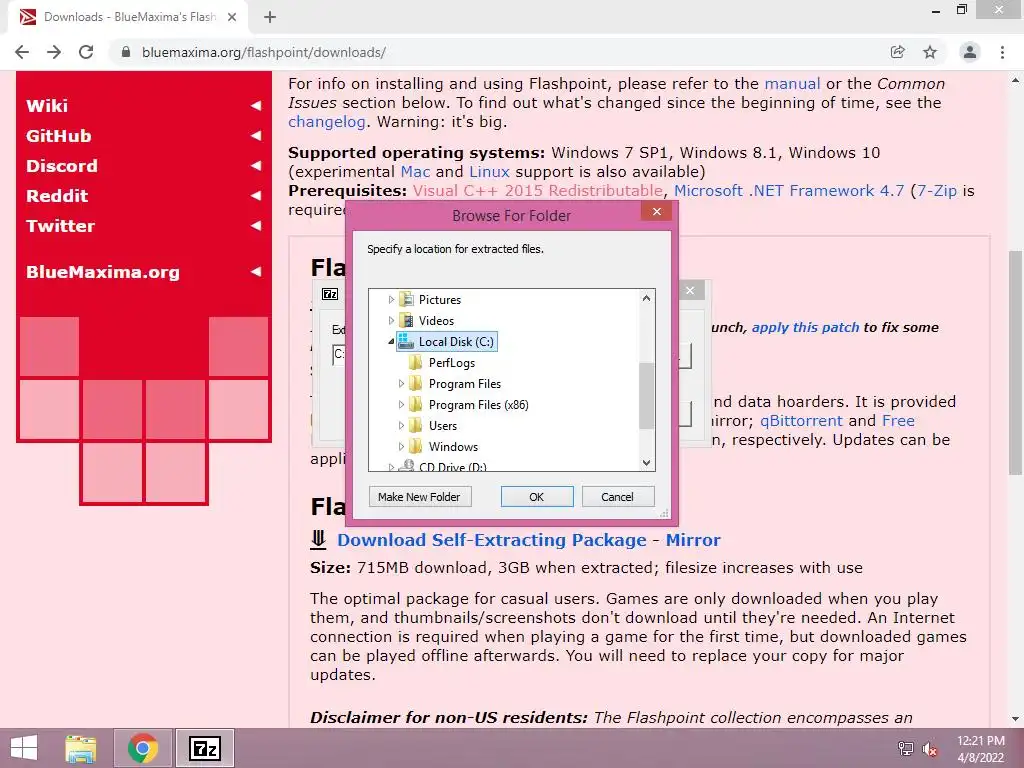
Task: Open the Windows Start button
Action: 24,748
